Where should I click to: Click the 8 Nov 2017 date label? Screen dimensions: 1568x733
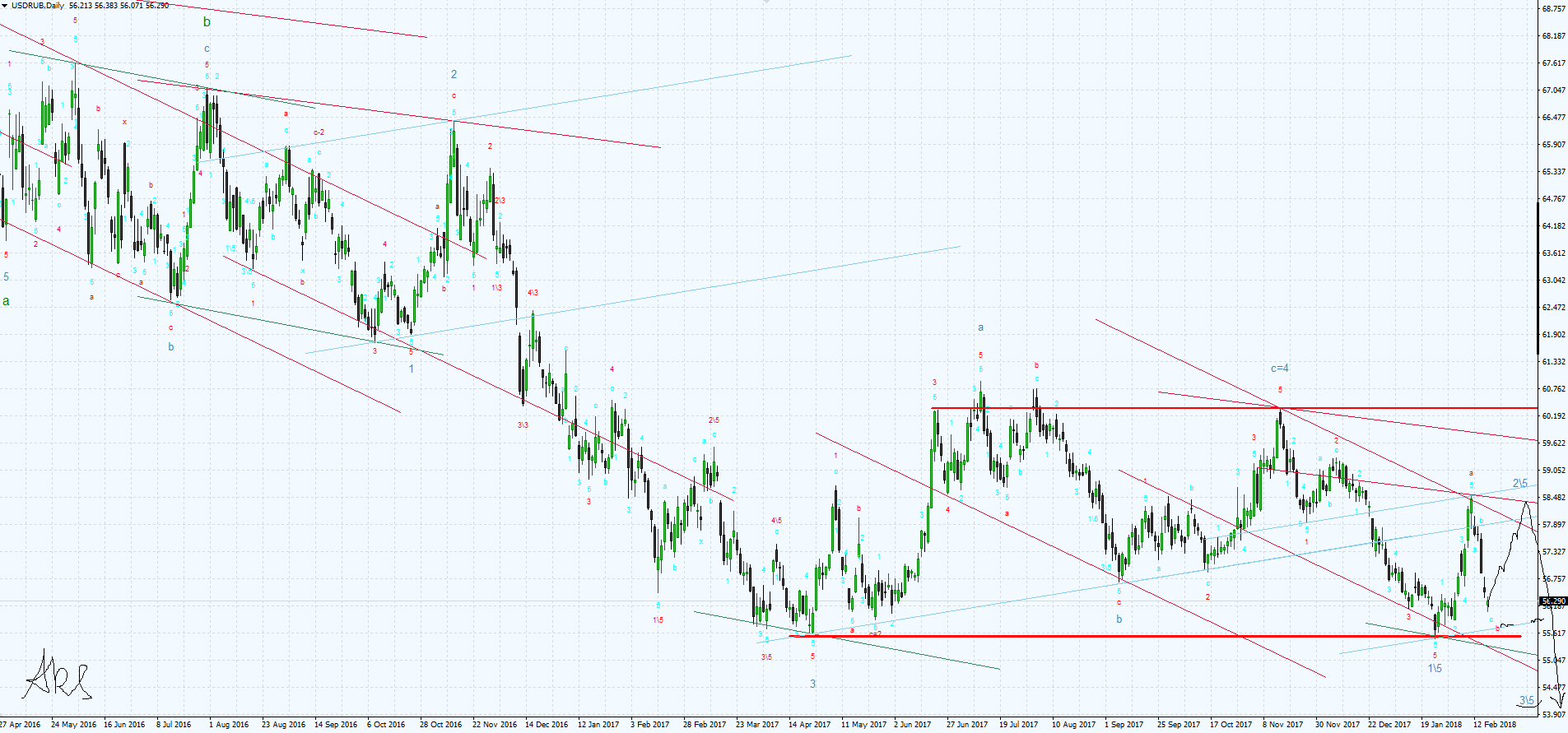1283,725
